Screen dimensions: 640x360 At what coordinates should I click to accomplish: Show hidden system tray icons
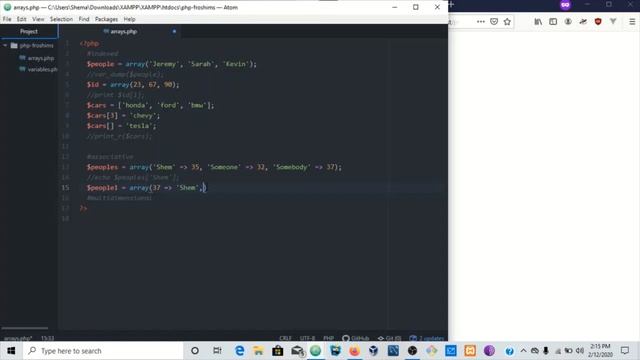coord(523,351)
